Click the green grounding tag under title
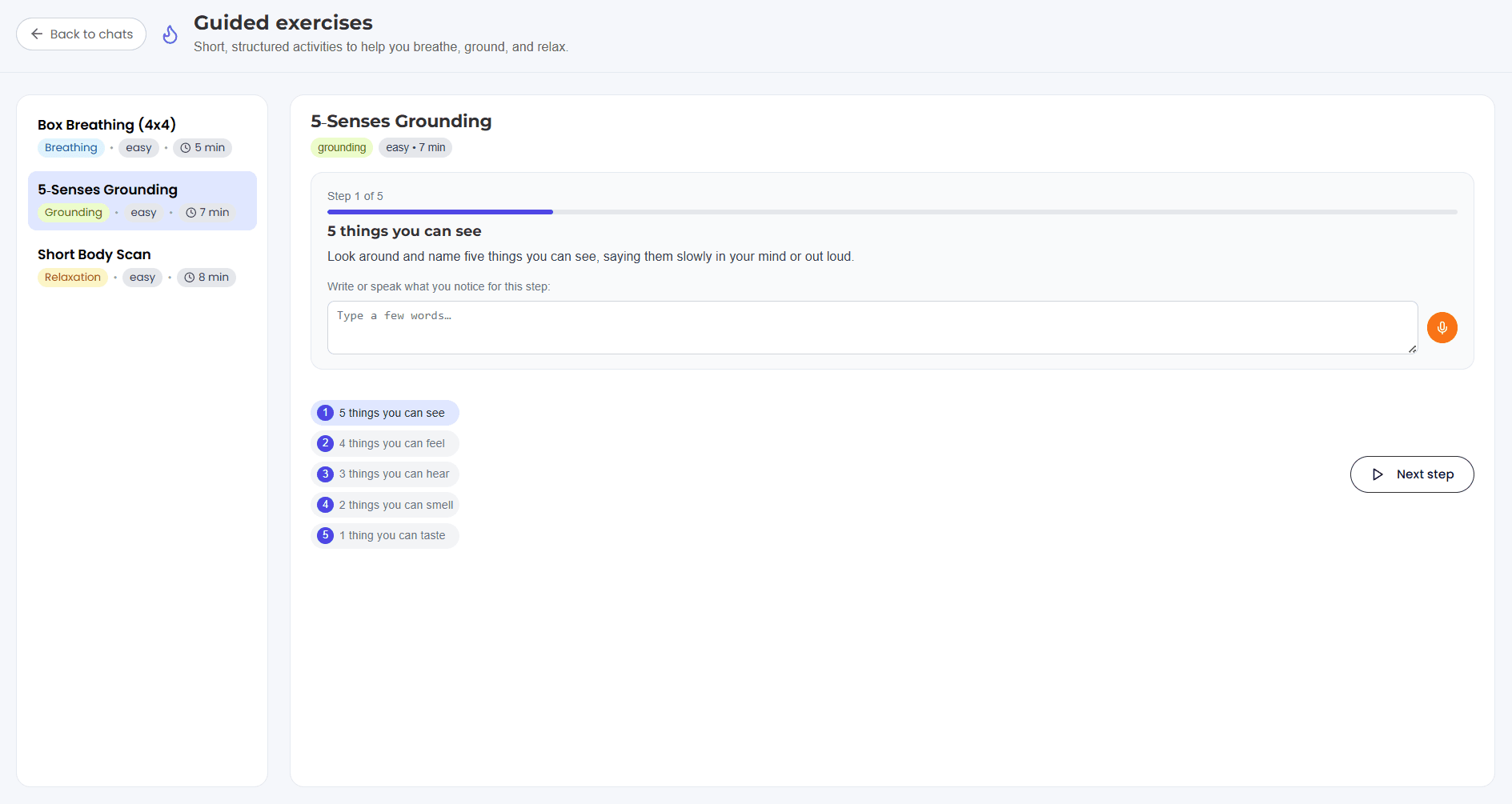 [341, 147]
